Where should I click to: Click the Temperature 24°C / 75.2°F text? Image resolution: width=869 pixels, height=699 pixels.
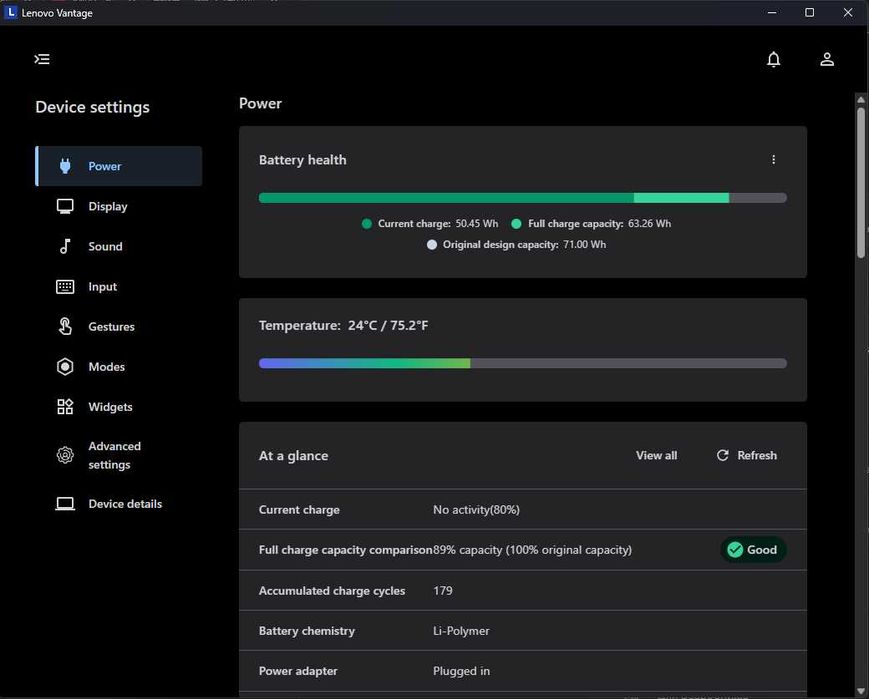(343, 325)
